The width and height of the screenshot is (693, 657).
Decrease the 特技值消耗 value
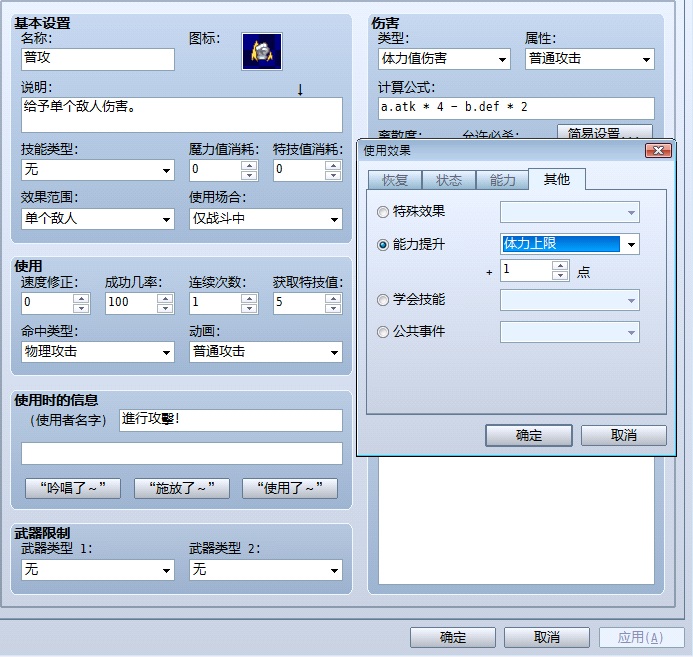pyautogui.click(x=333, y=175)
